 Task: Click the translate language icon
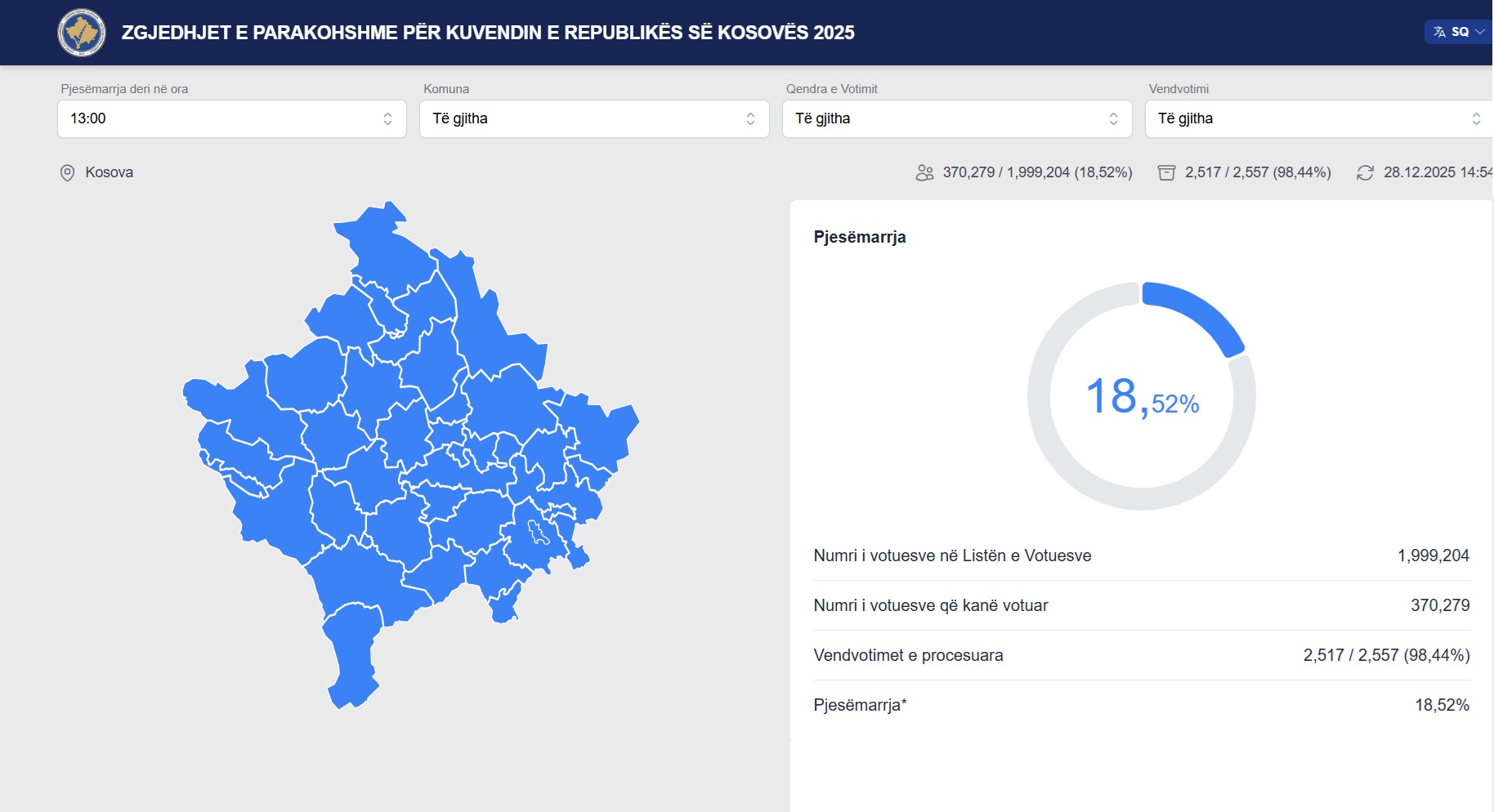pyautogui.click(x=1439, y=32)
